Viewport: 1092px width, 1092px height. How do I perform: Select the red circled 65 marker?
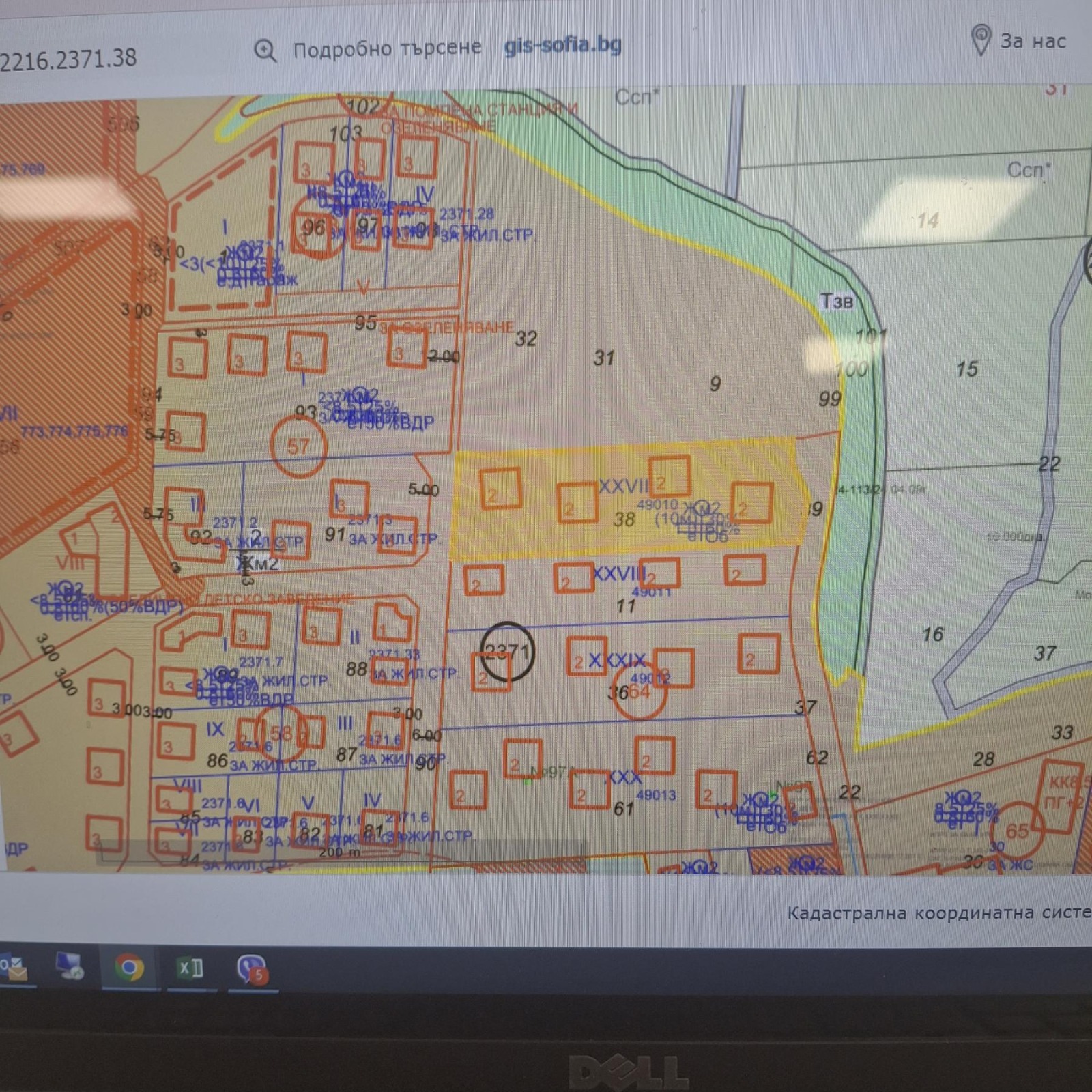coord(1017,831)
